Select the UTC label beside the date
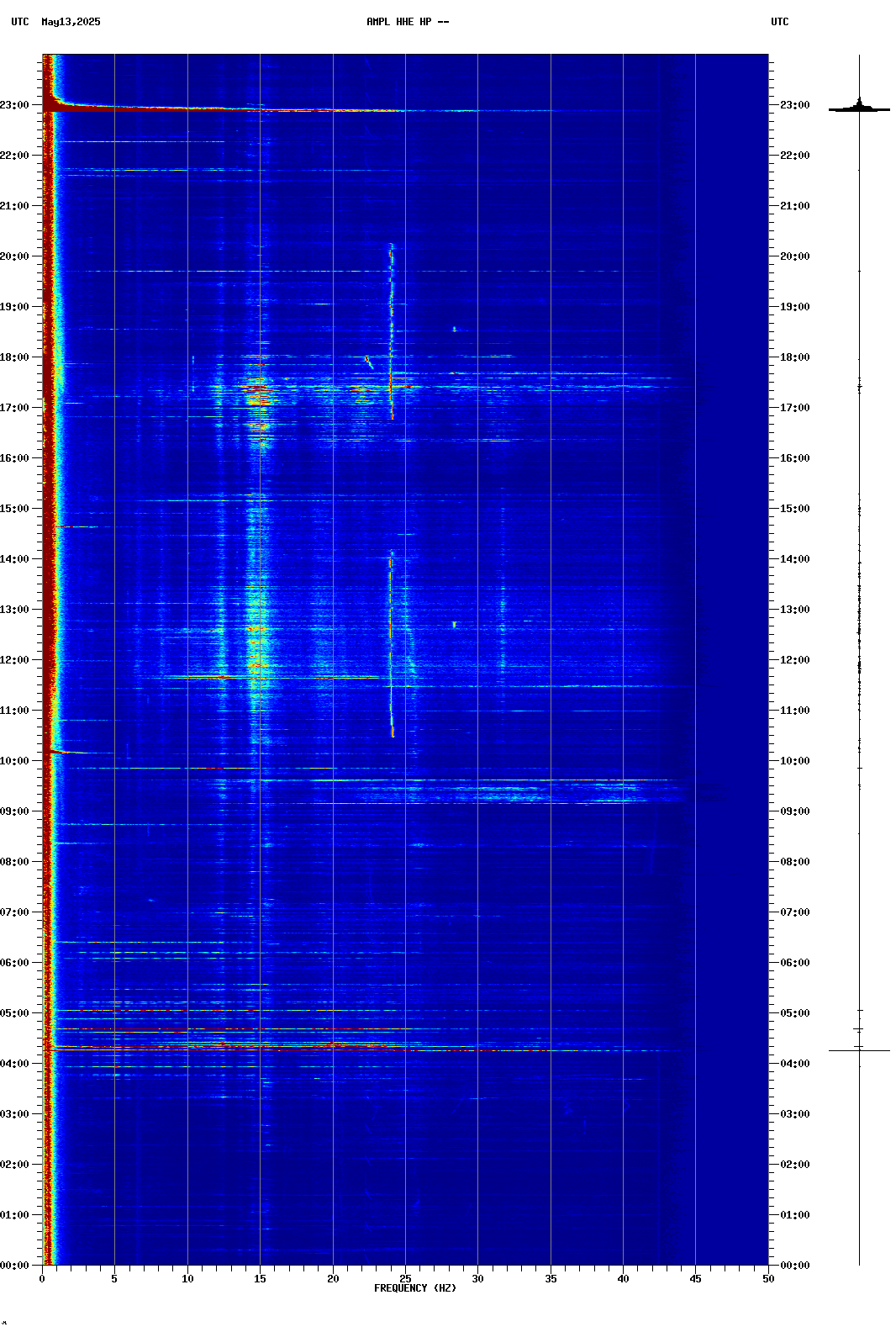This screenshot has width=896, height=1332. click(20, 22)
